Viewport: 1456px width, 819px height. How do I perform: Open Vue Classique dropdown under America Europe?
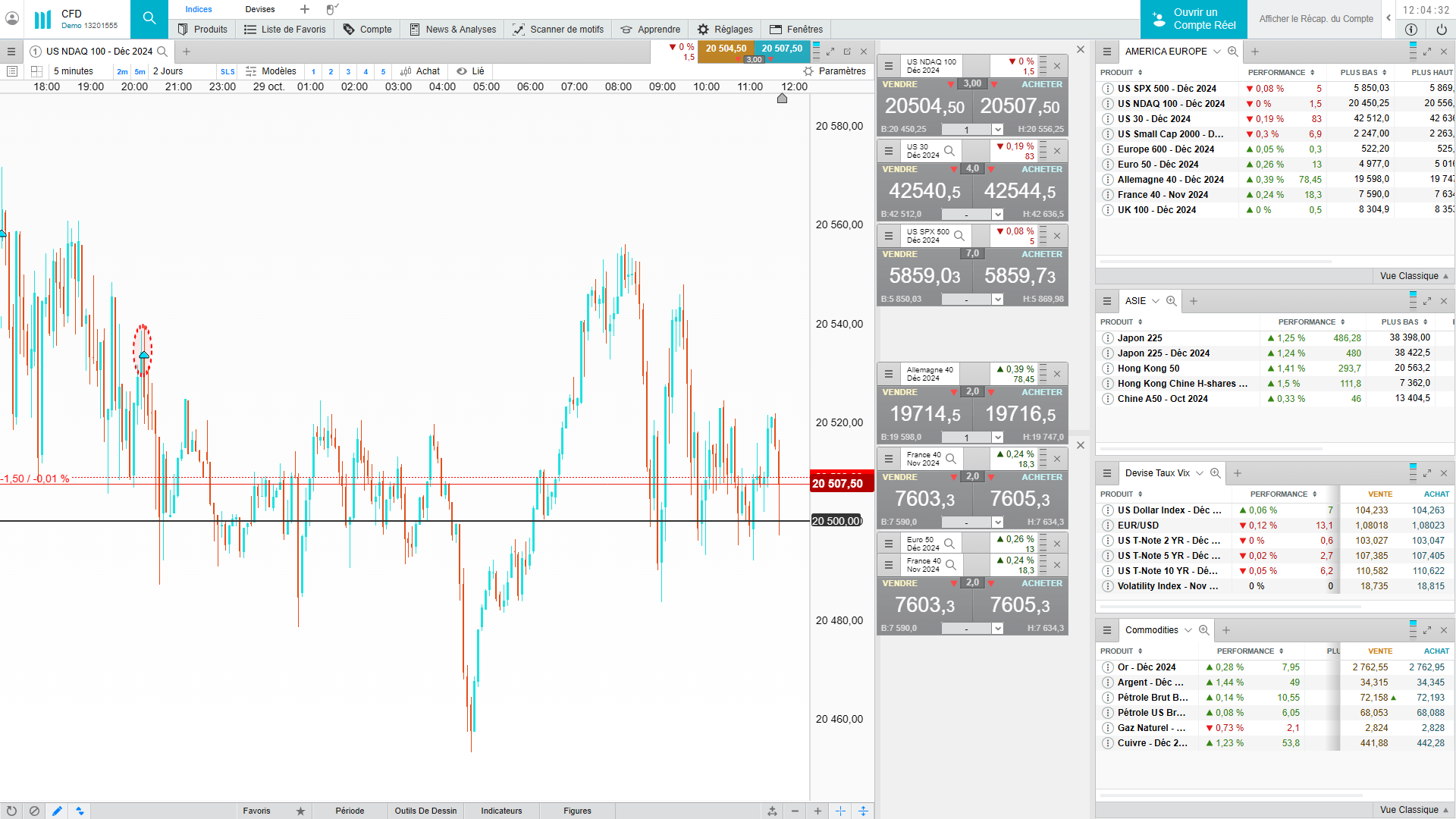point(1414,276)
